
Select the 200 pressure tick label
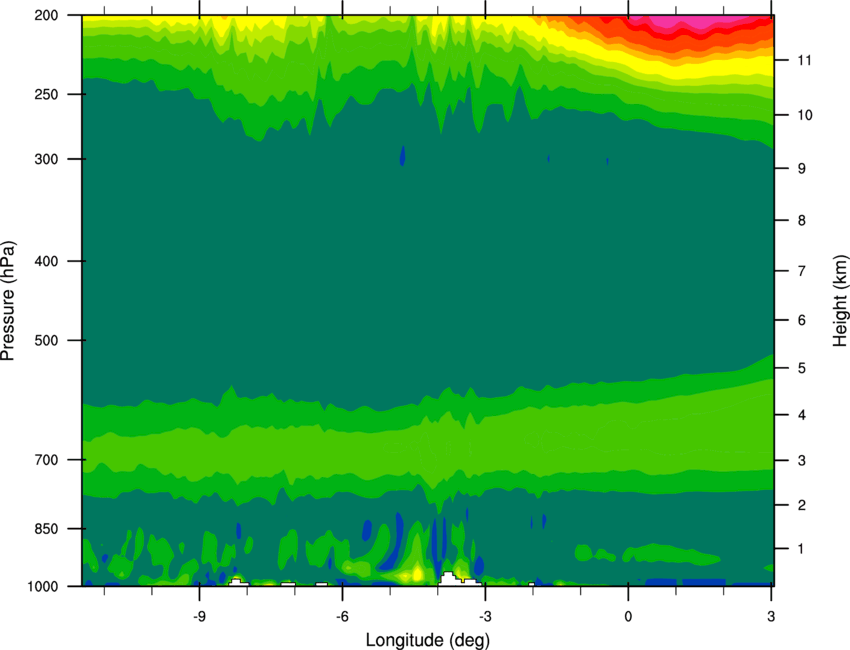coord(46,15)
